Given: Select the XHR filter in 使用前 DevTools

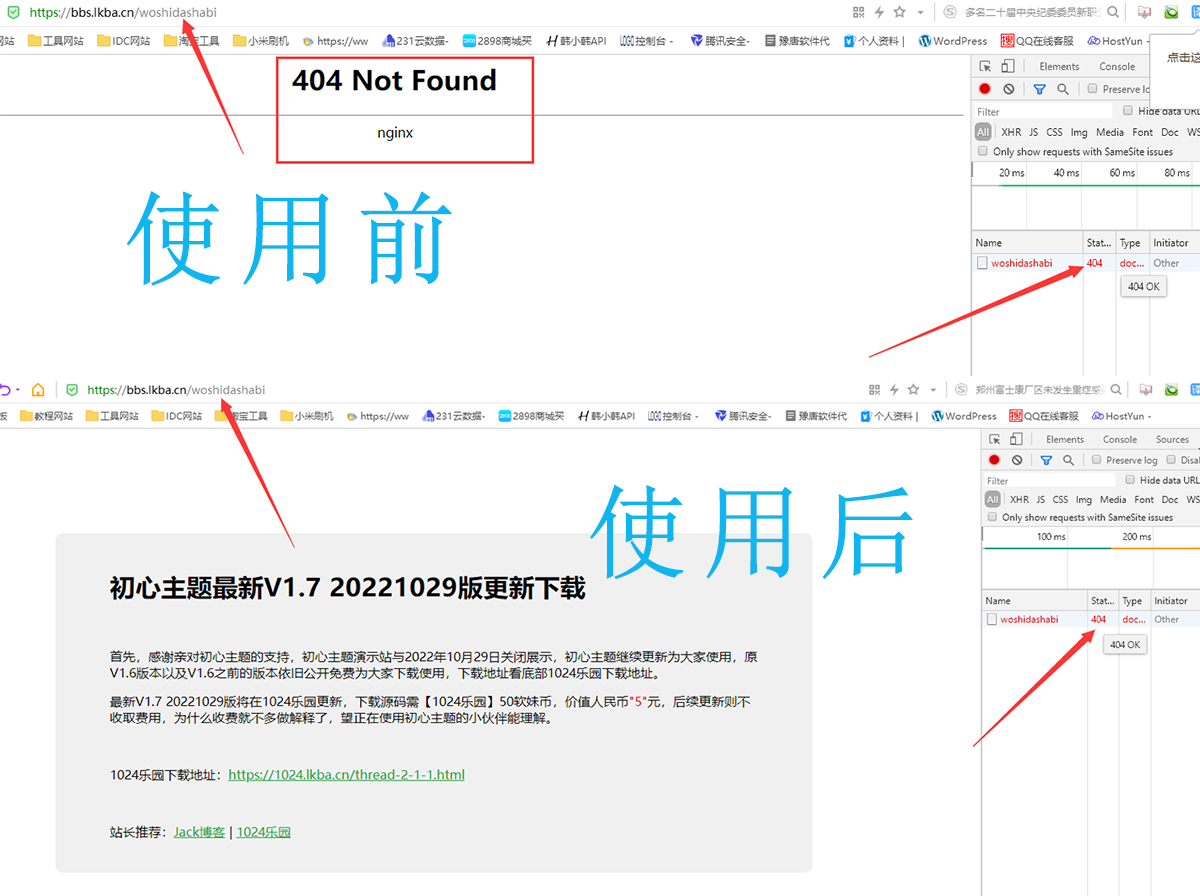Looking at the screenshot, I should tap(1011, 132).
